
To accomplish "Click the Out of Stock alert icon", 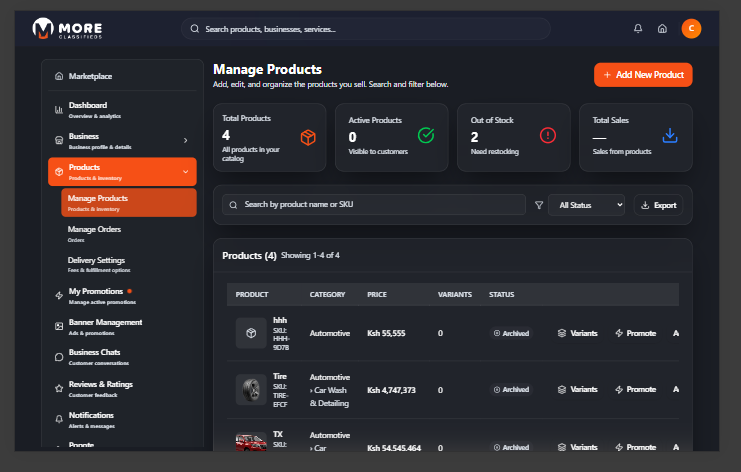I will pyautogui.click(x=547, y=135).
